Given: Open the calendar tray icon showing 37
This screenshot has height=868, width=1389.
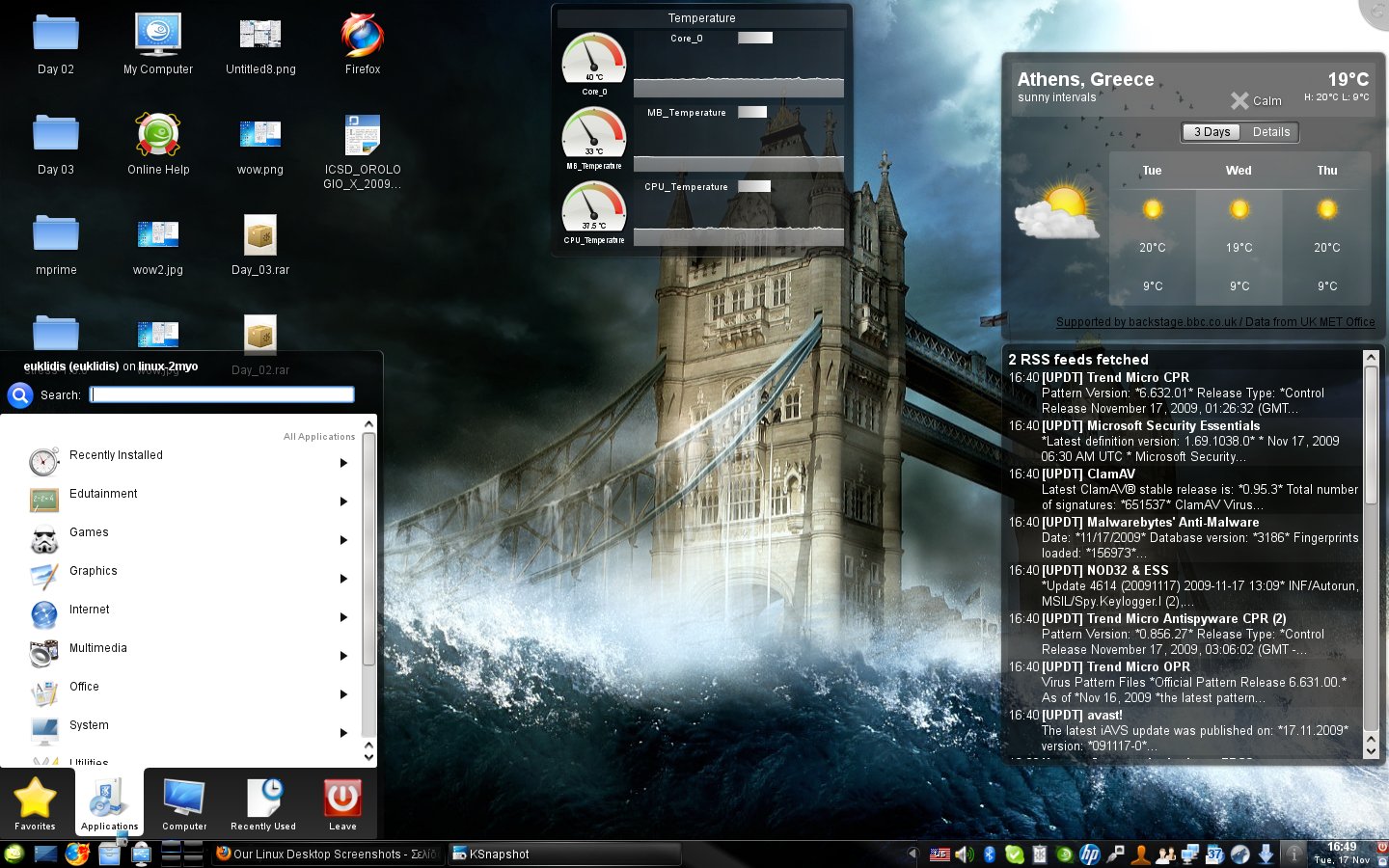Looking at the screenshot, I should (1215, 854).
